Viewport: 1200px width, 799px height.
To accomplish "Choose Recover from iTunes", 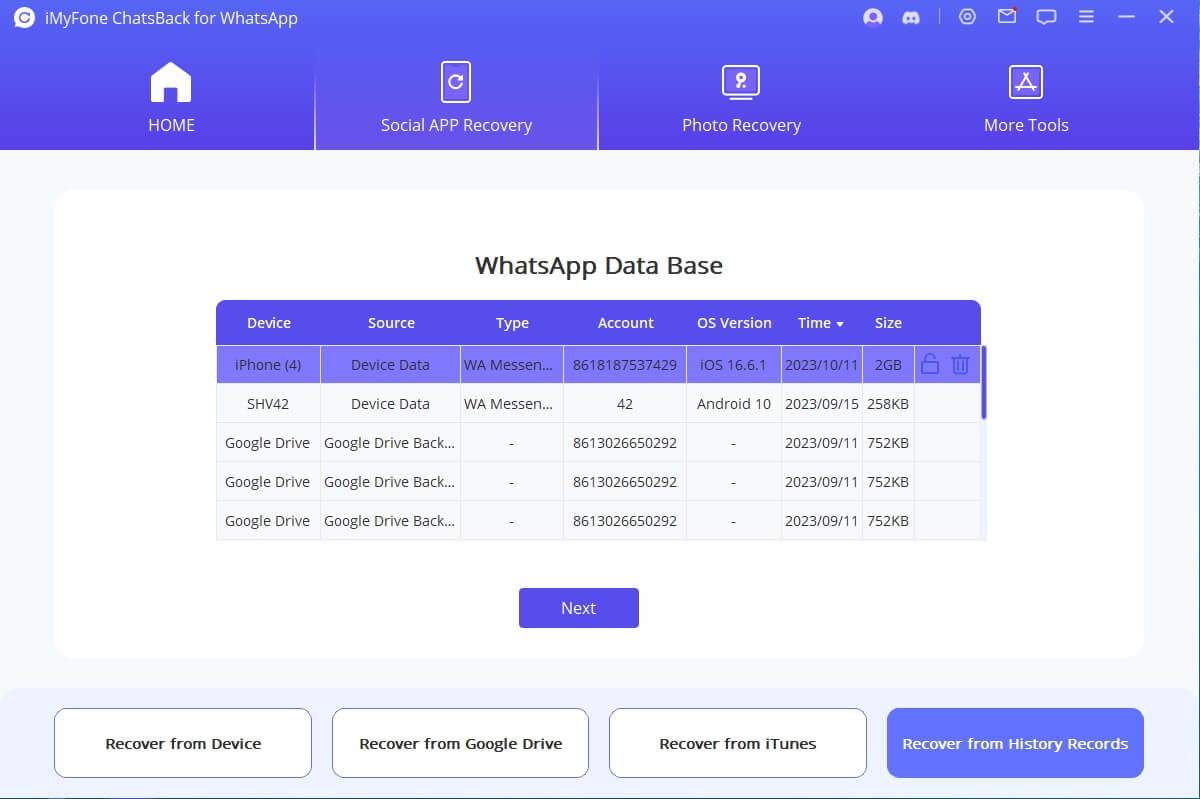I will click(738, 743).
